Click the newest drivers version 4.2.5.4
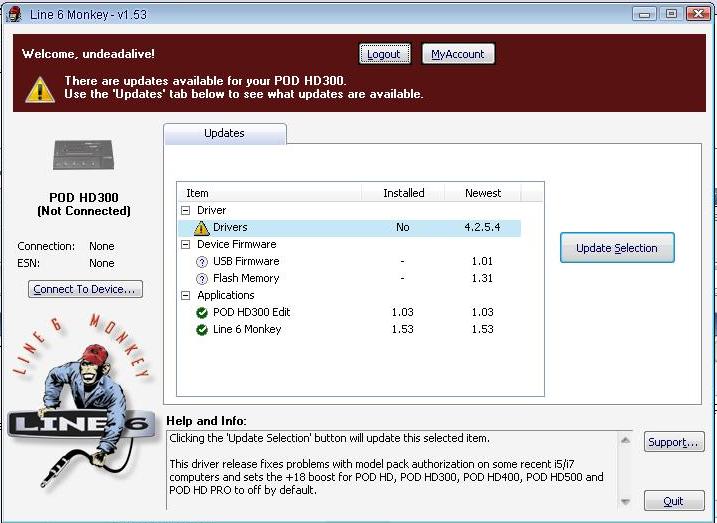This screenshot has width=717, height=523. (x=482, y=228)
